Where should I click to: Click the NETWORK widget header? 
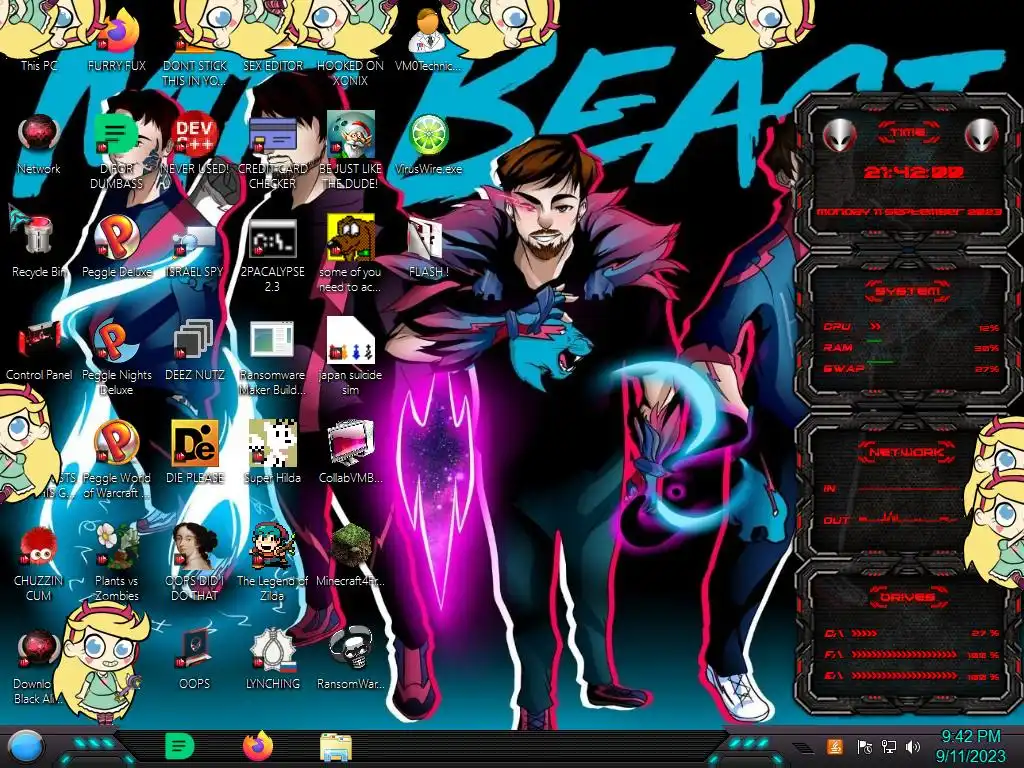[x=906, y=451]
